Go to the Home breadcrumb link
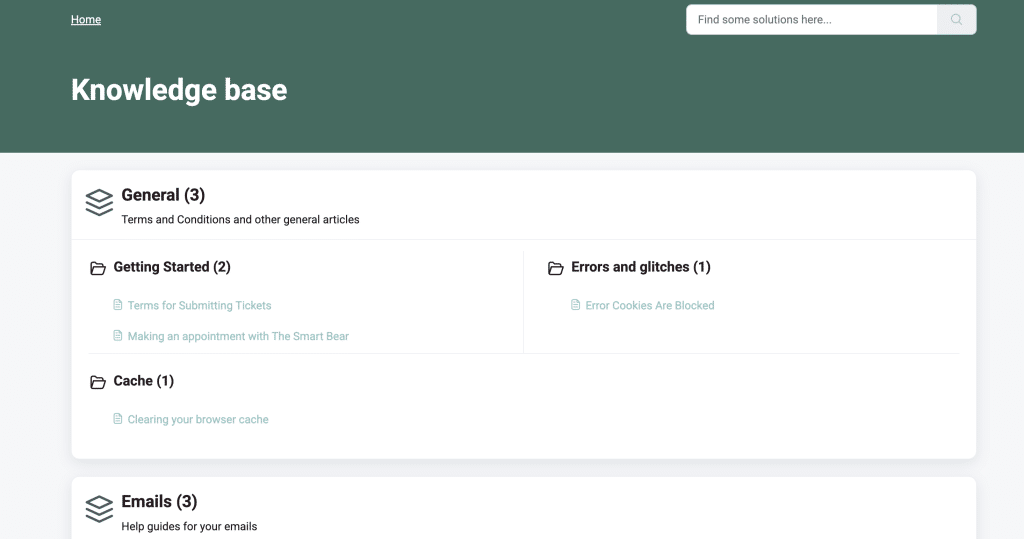 pyautogui.click(x=86, y=20)
